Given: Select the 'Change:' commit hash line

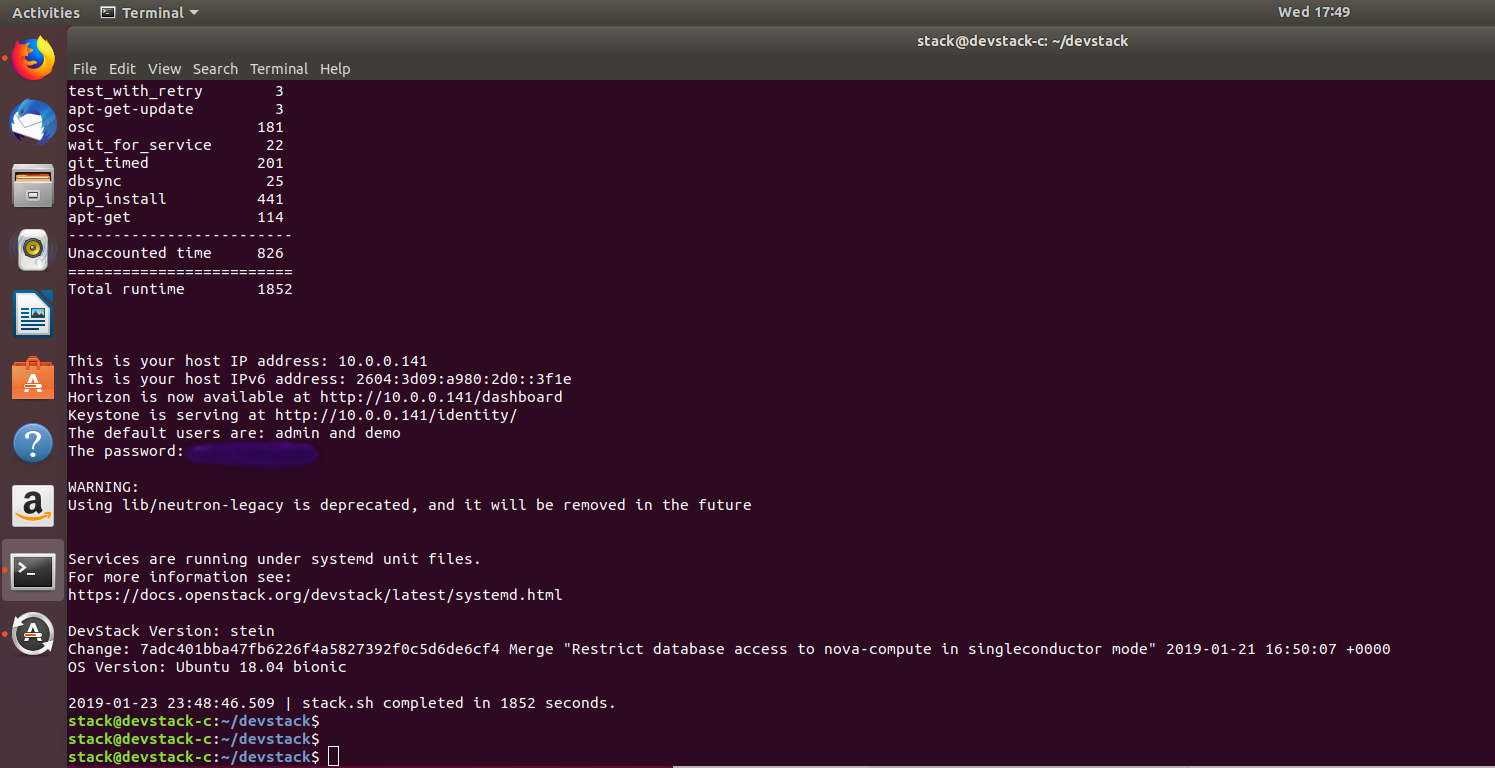Looking at the screenshot, I should coord(729,649).
